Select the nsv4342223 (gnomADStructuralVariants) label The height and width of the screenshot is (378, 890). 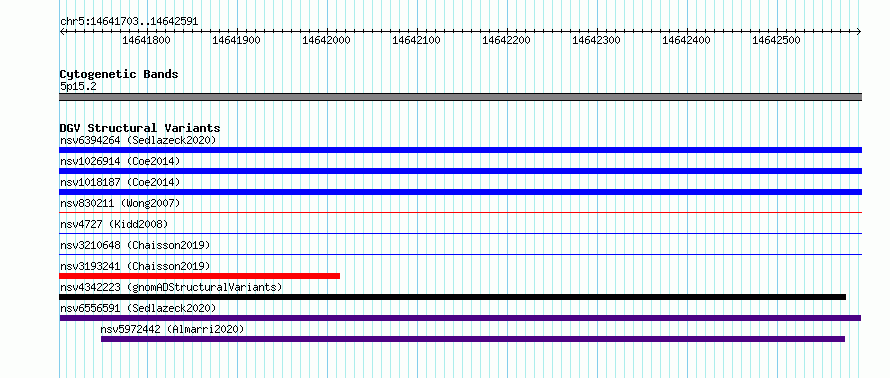click(x=171, y=287)
